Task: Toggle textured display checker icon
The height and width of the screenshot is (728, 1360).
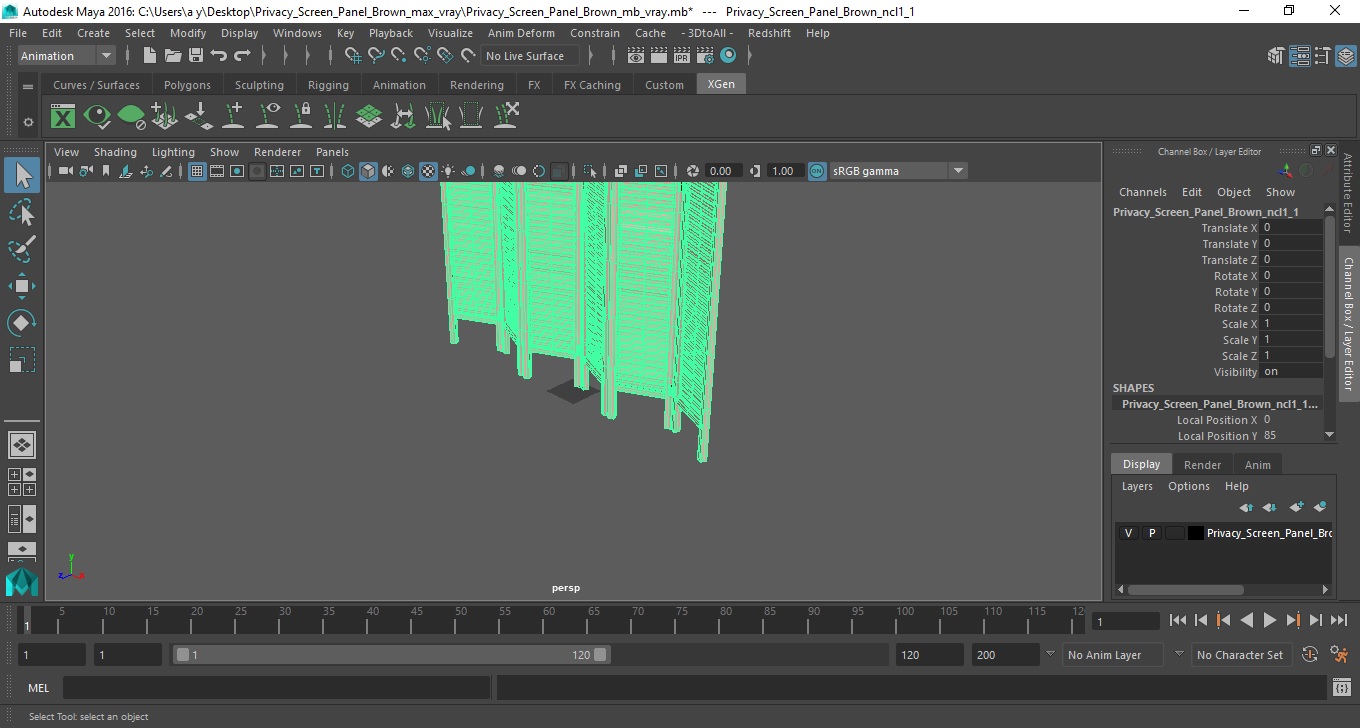Action: (428, 171)
